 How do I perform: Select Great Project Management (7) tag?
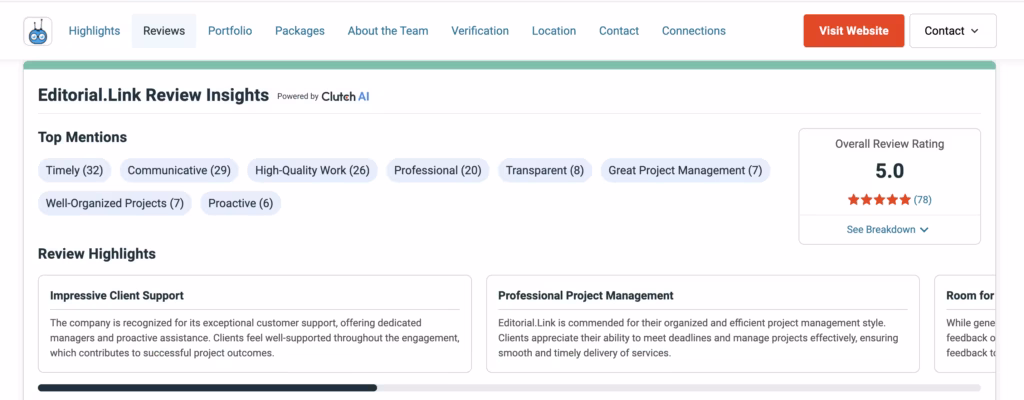[x=685, y=171]
